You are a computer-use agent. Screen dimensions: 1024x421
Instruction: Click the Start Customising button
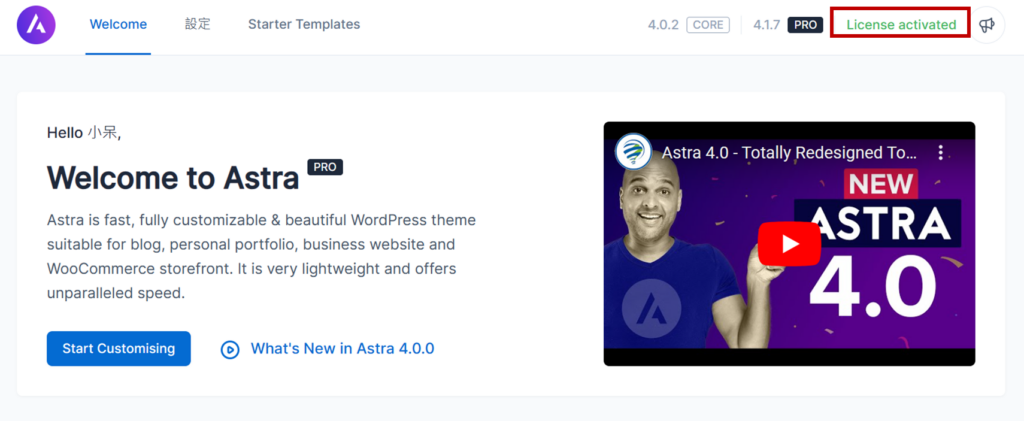coord(119,349)
